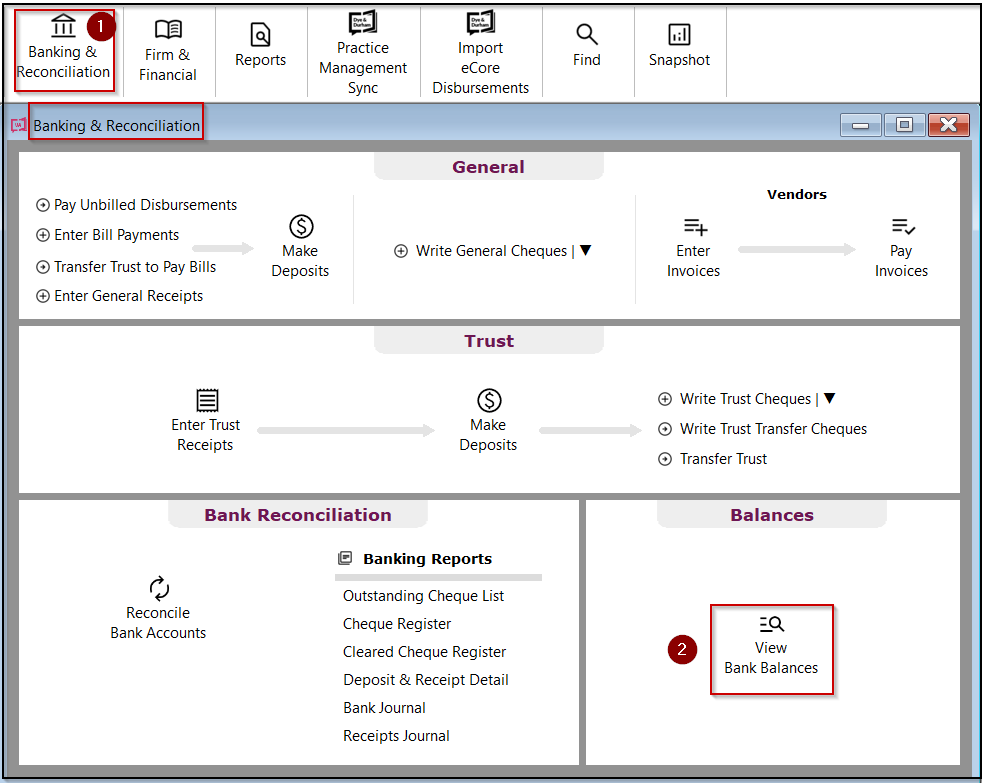Open Enter Invoices under Vendors
This screenshot has height=783, width=982.
pos(693,243)
